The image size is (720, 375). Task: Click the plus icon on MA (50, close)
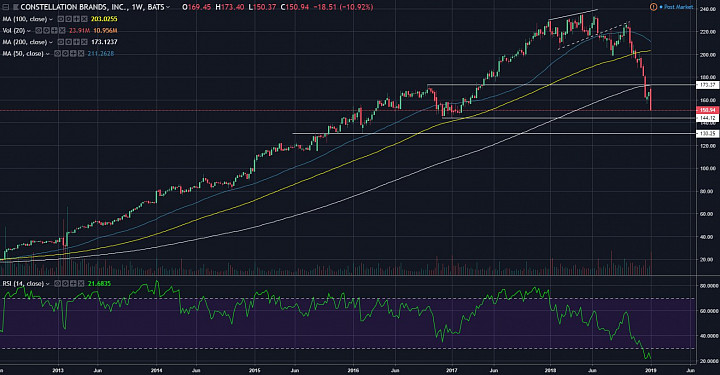tap(73, 53)
